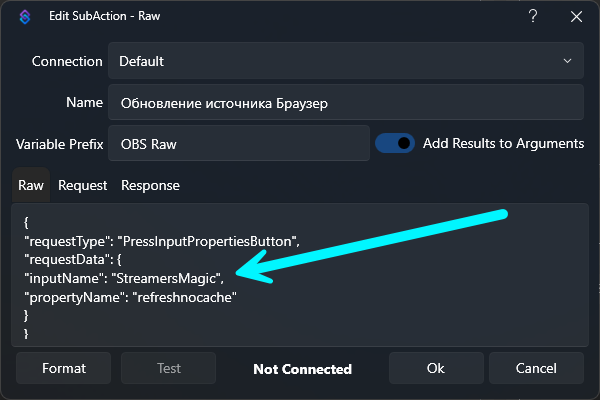The image size is (600, 400).
Task: Select the Raw tab
Action: 31,185
